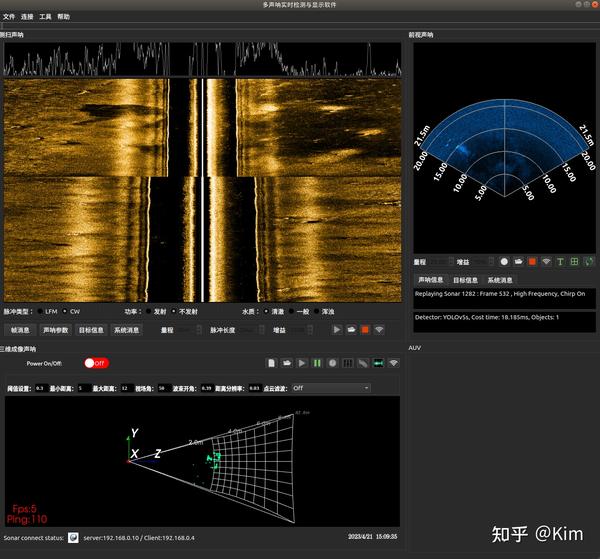Click the side-scan sonar play icon
600x559 pixels.
point(337,329)
